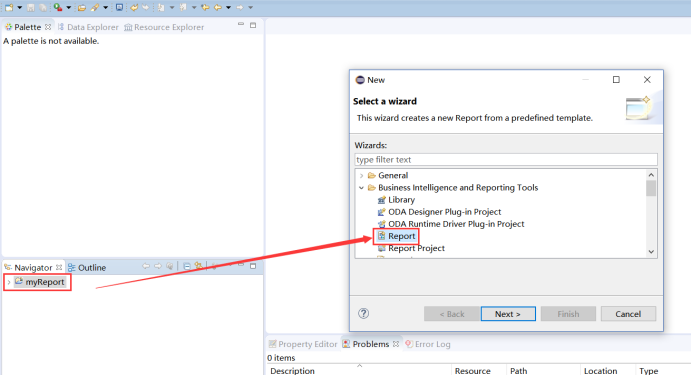The width and height of the screenshot is (691, 375).
Task: Select the myReport project in Navigator
Action: 40,282
